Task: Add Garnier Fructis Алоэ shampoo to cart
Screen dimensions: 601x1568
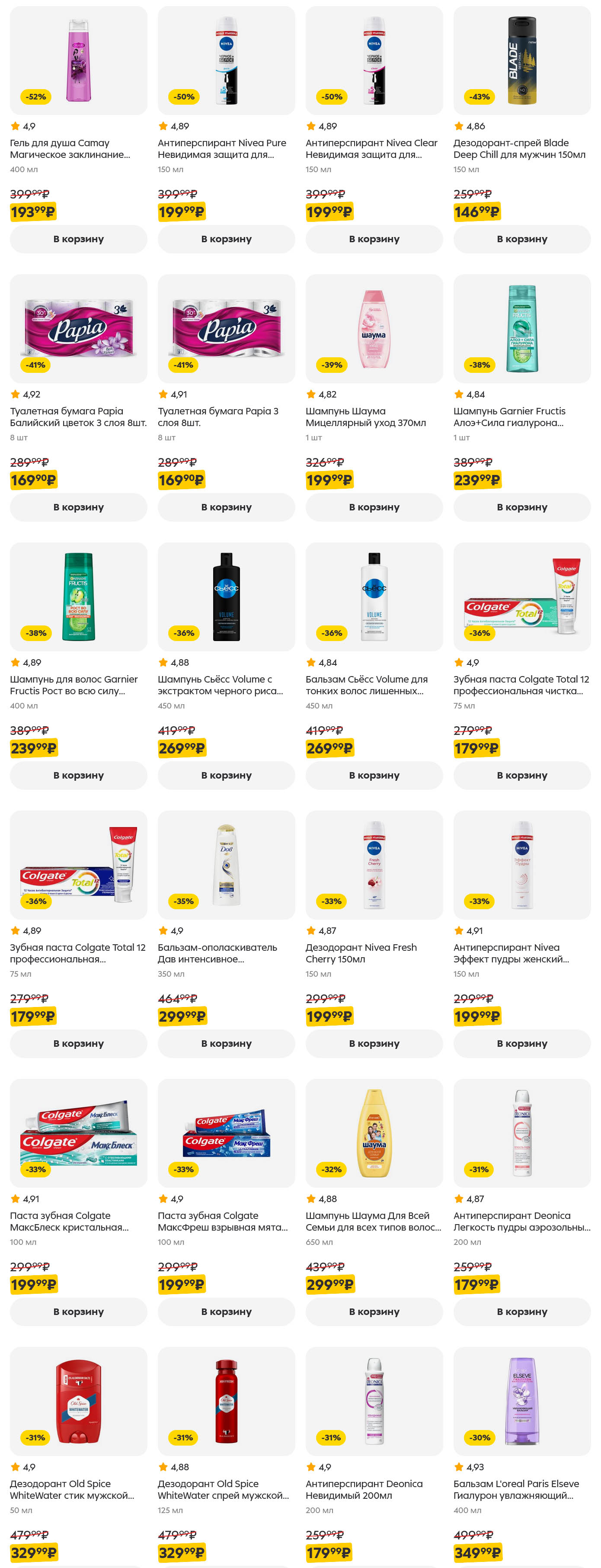Action: click(x=522, y=507)
